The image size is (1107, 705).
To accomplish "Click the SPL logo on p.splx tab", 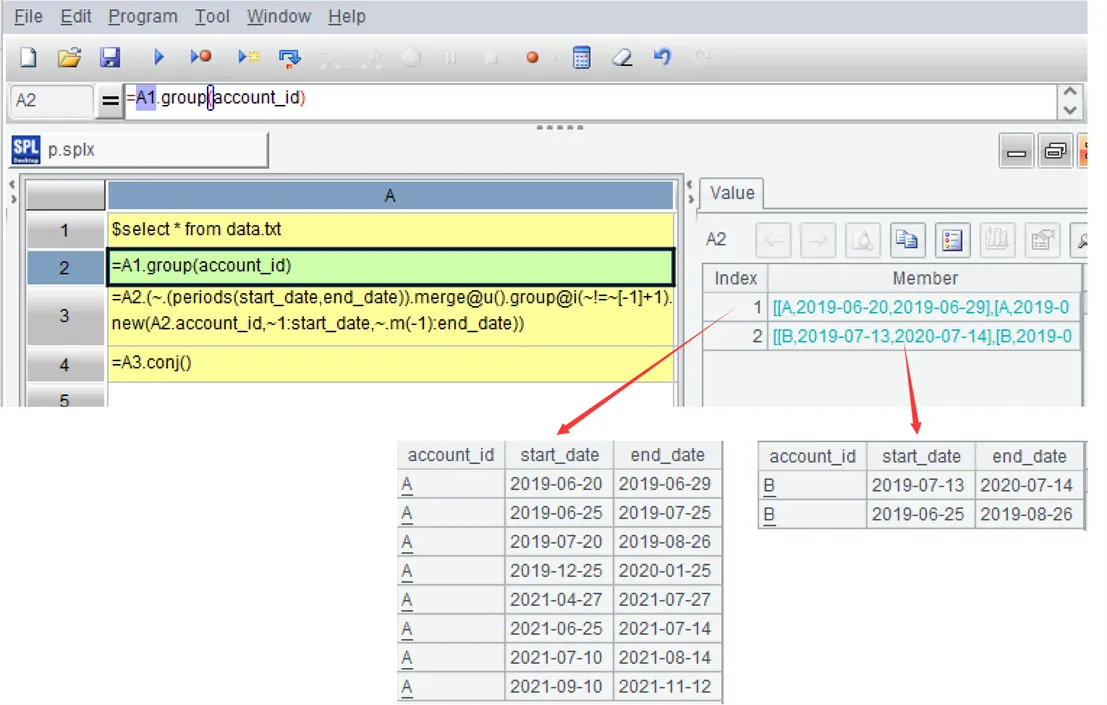I will [x=26, y=150].
